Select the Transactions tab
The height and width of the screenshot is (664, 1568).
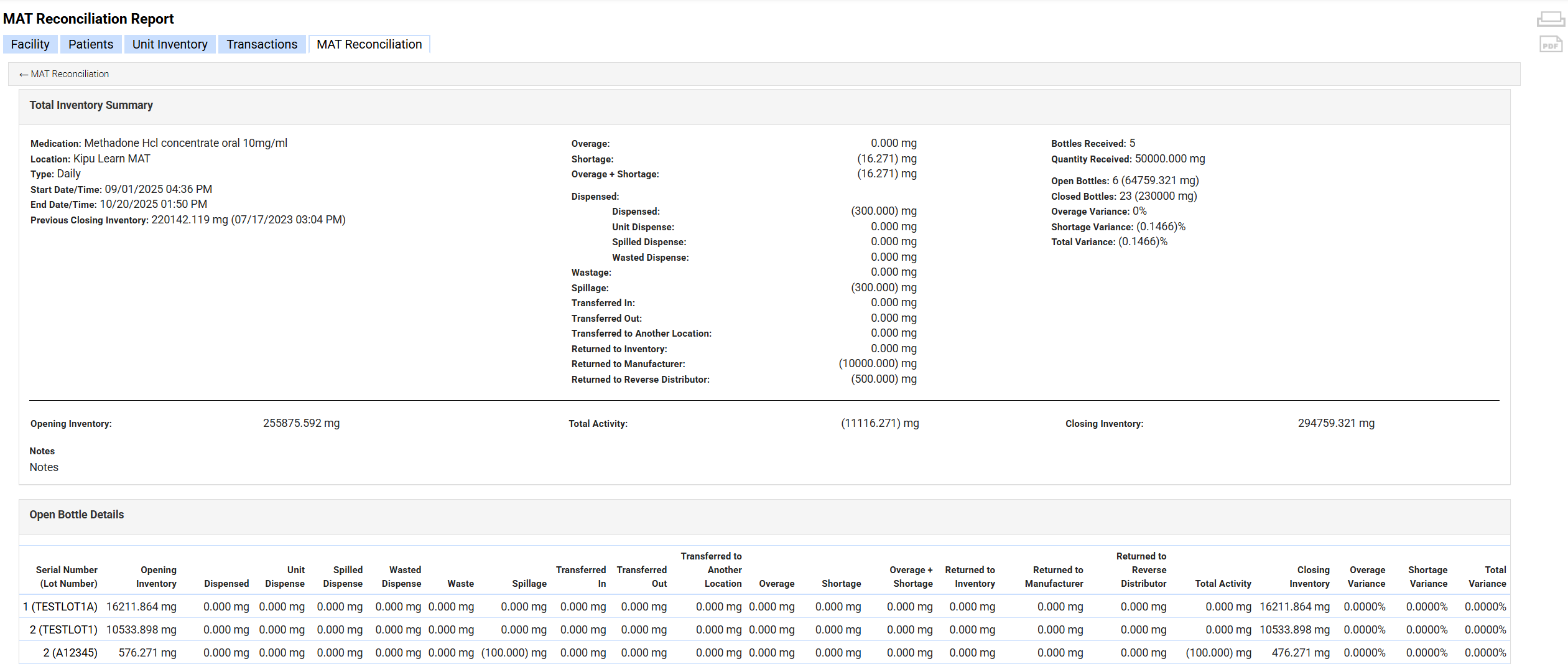tap(262, 44)
